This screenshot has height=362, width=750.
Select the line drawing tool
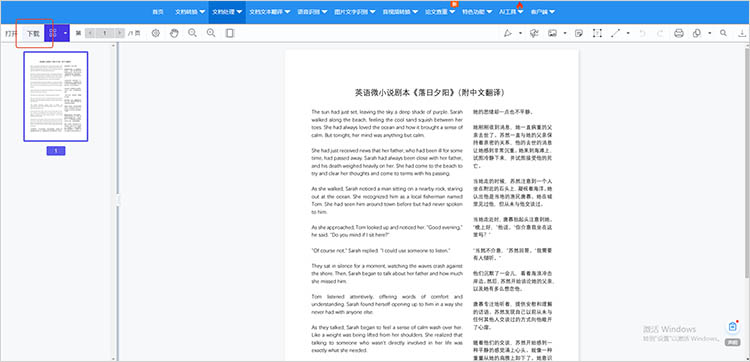[x=616, y=33]
